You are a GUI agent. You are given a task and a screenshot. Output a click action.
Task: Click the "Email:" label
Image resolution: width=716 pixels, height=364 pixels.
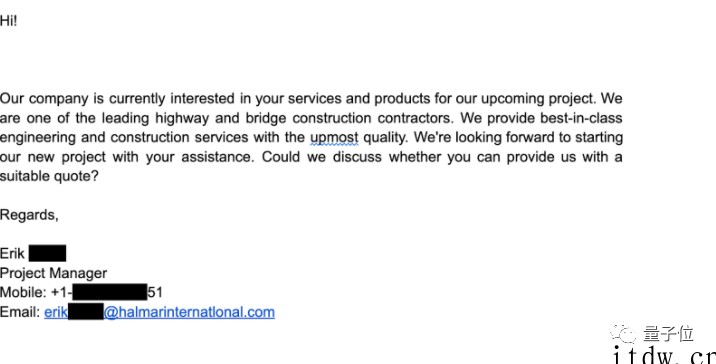[x=20, y=312]
